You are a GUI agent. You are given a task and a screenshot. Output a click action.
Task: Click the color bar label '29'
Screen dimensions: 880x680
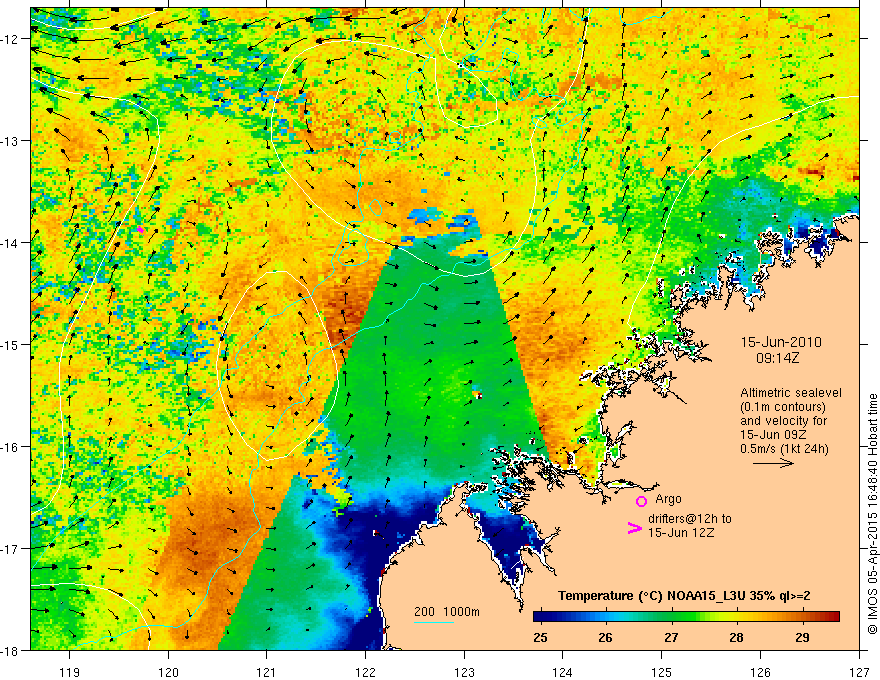click(802, 637)
